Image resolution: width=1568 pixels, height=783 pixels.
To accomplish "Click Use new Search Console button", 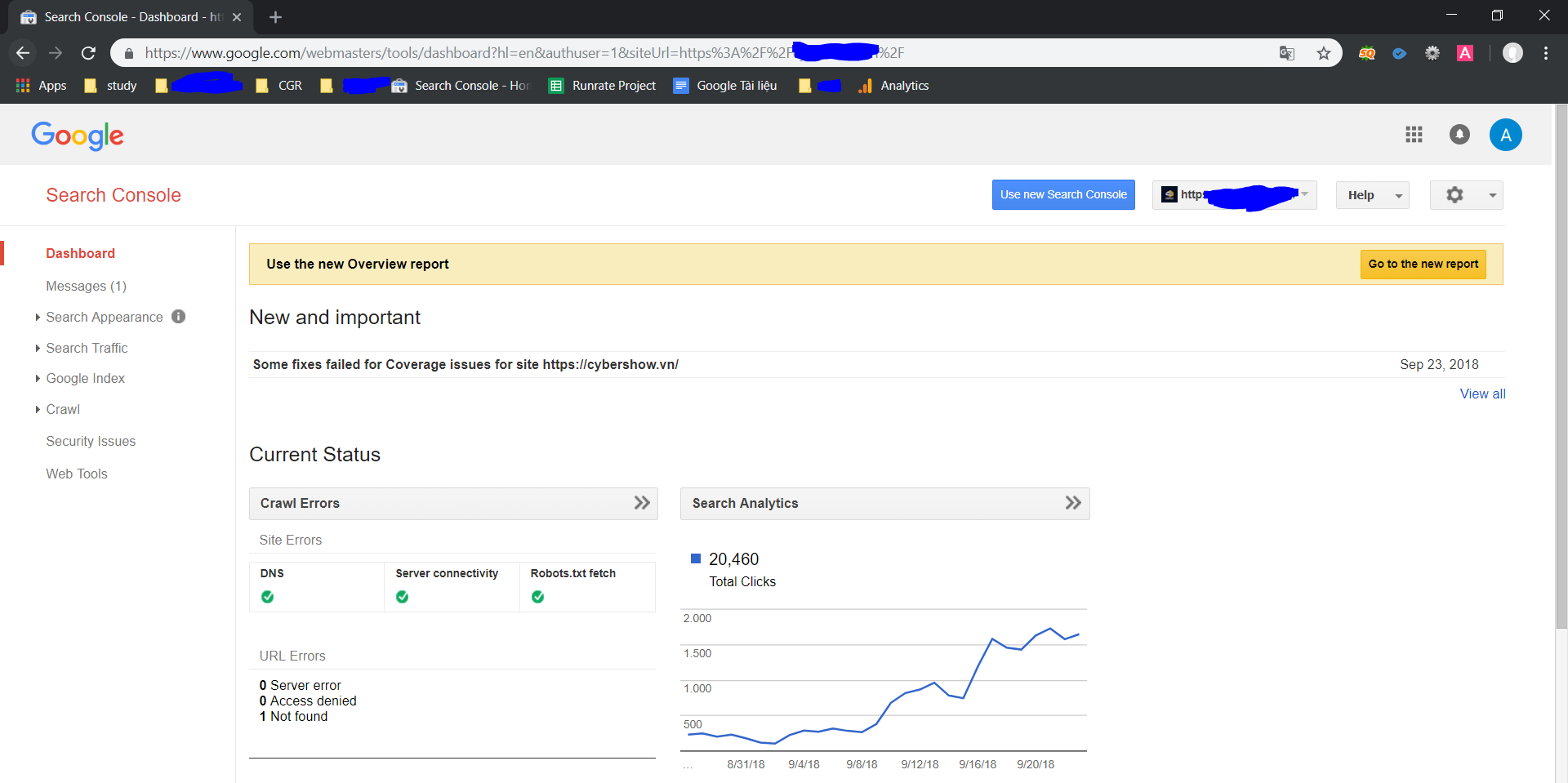I will [1063, 195].
